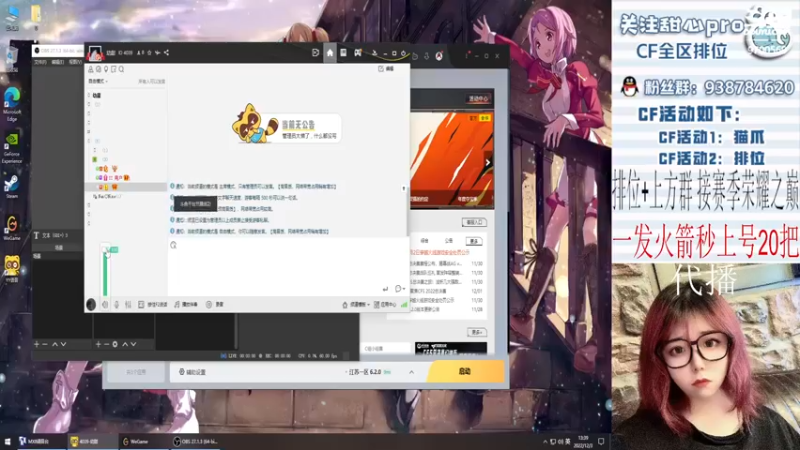Open source properties gear in OBS
Image resolution: width=800 pixels, height=450 pixels.
coord(115,344)
